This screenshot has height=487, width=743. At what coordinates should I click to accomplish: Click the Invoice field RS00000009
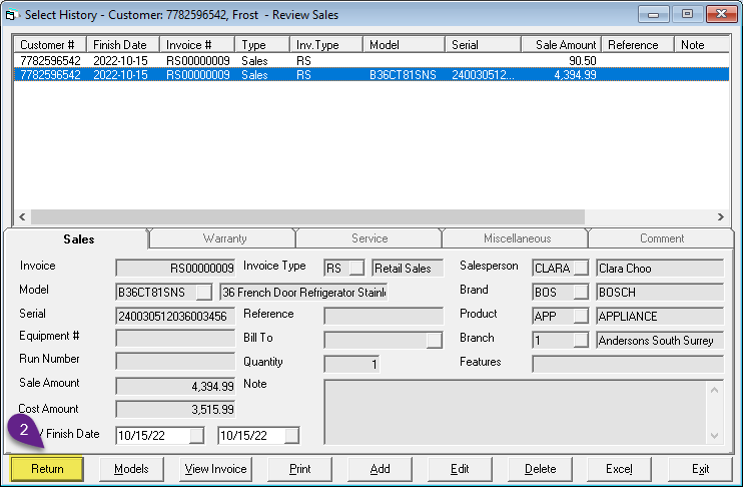(x=175, y=268)
